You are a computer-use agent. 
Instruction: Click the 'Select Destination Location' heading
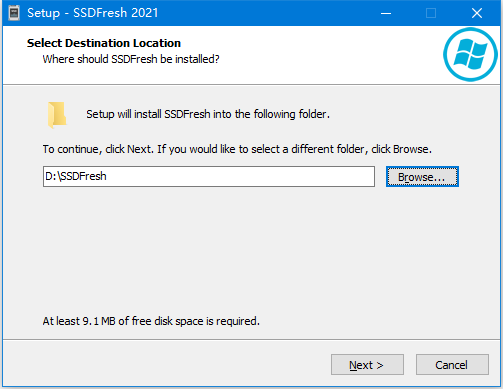click(104, 43)
